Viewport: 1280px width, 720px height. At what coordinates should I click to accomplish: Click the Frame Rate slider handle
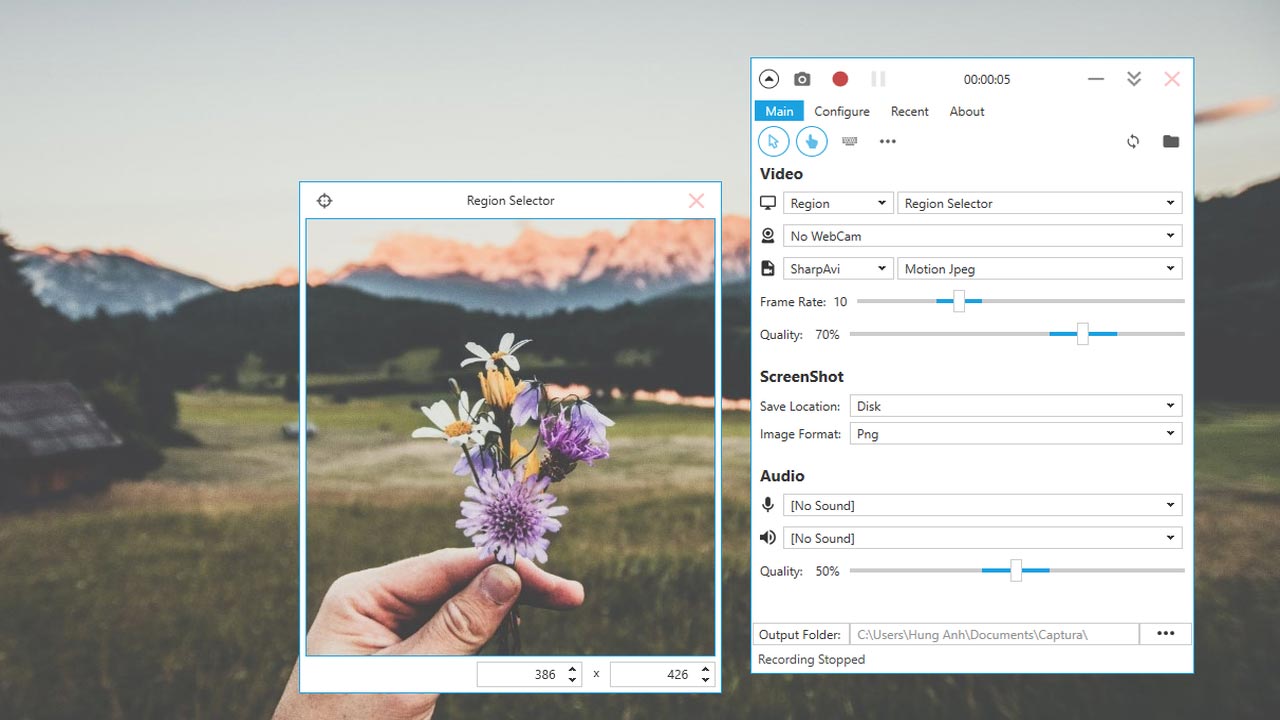[x=958, y=301]
